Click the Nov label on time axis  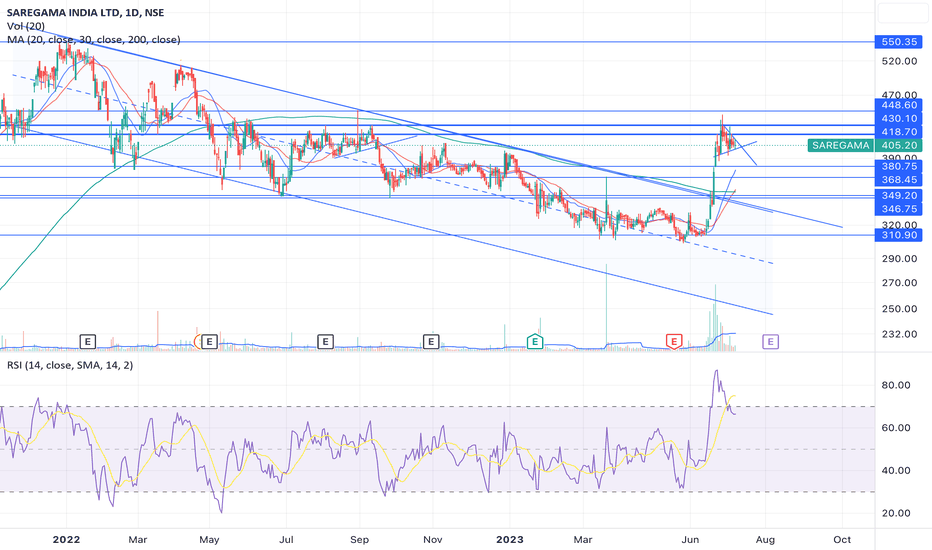(433, 540)
